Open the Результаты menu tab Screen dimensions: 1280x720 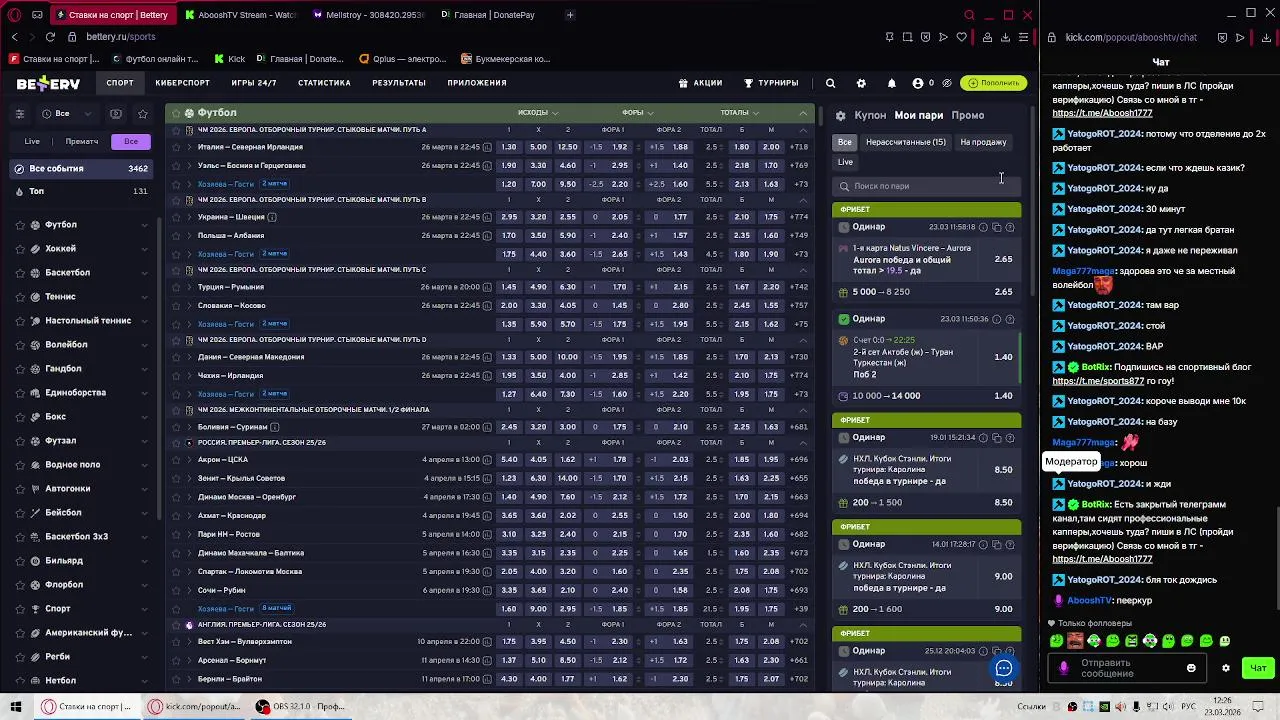pyautogui.click(x=399, y=83)
